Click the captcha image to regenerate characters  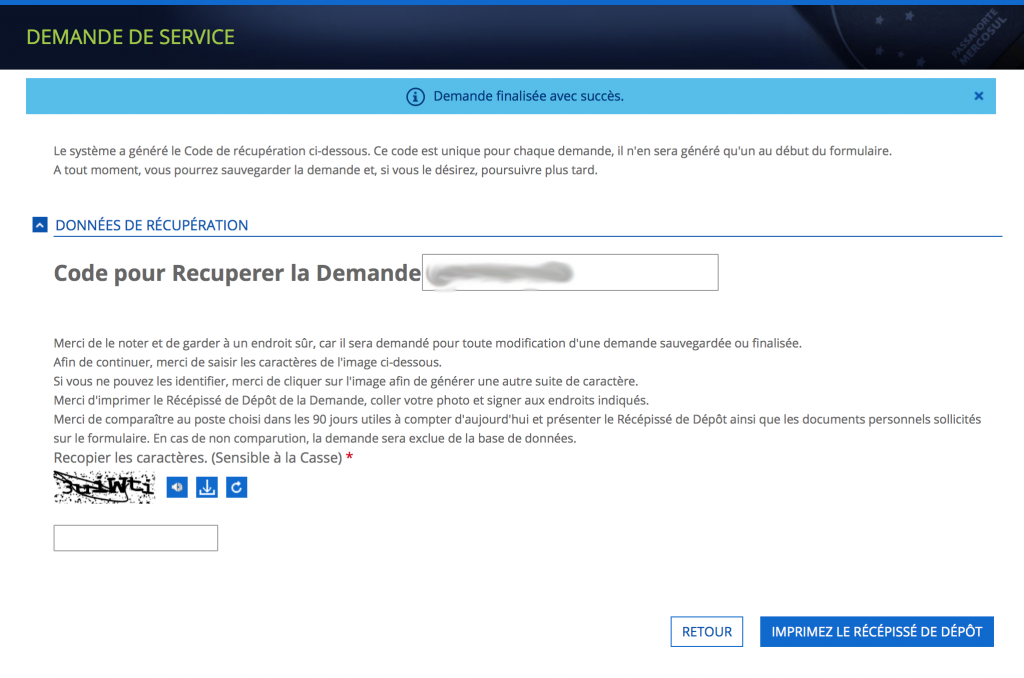coord(104,487)
